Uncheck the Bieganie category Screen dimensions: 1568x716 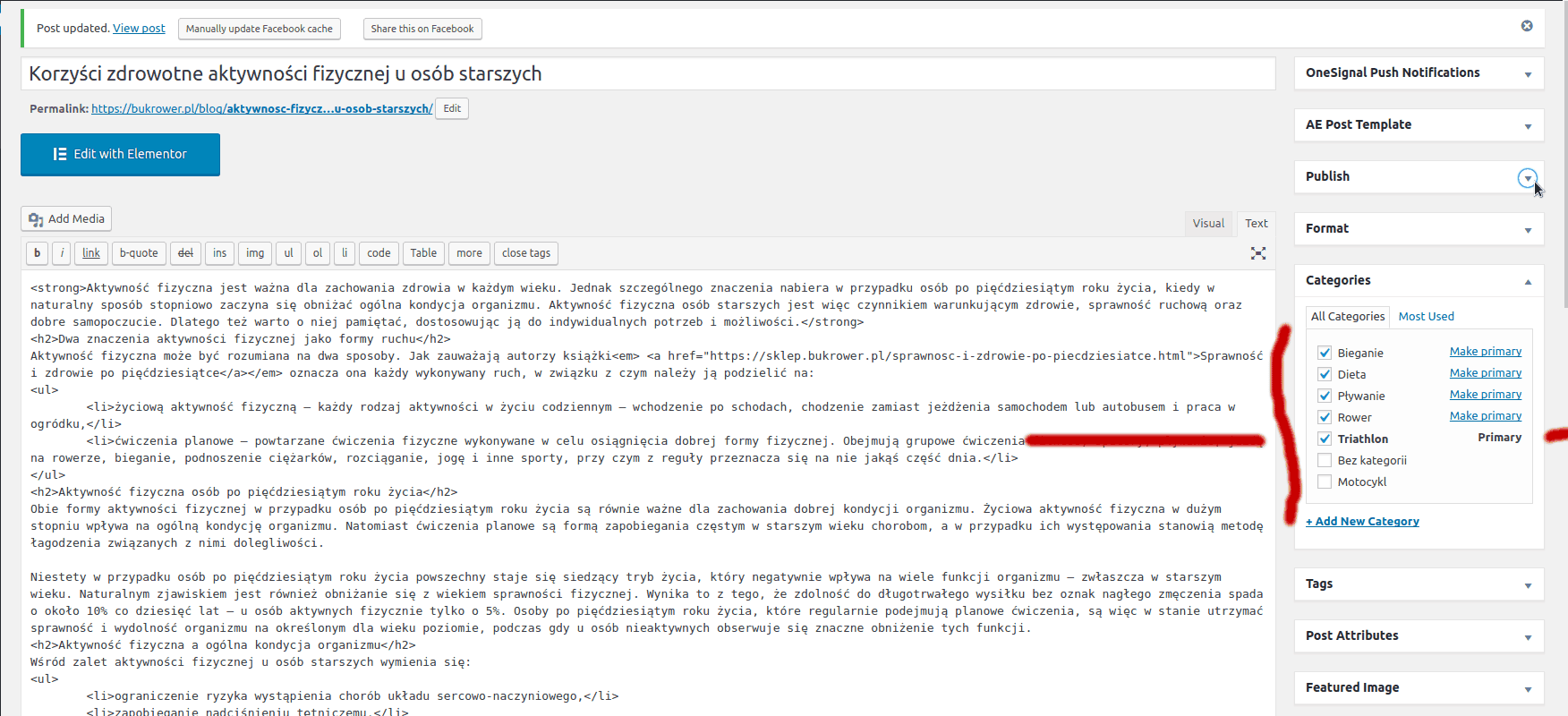(1325, 353)
